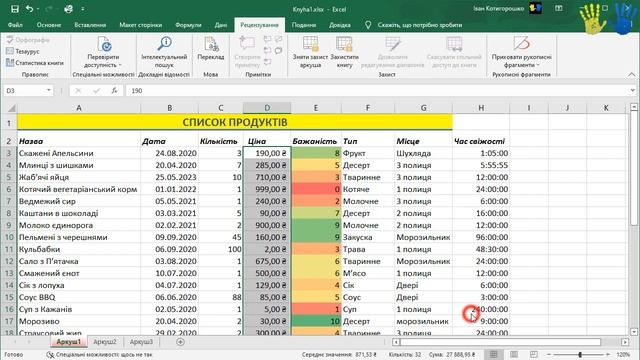The image size is (640, 360).
Task: Click the account name Іван Котигорошко
Action: point(498,9)
